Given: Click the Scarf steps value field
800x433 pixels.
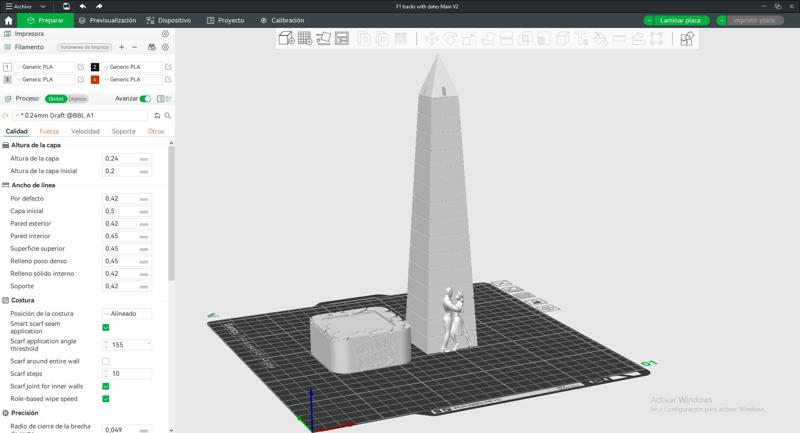Looking at the screenshot, I should (127, 374).
